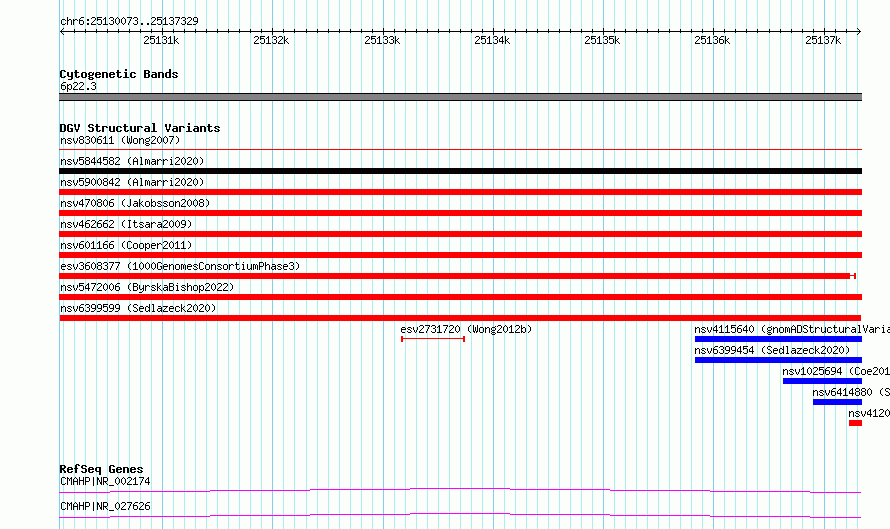Click the red nsv470806 variant bar

coord(460,213)
